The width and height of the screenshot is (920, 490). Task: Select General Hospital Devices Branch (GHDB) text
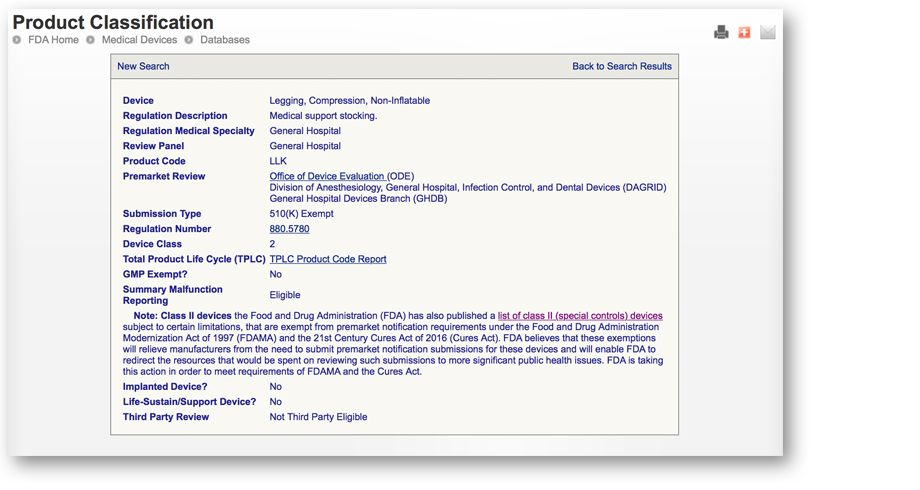pos(358,199)
